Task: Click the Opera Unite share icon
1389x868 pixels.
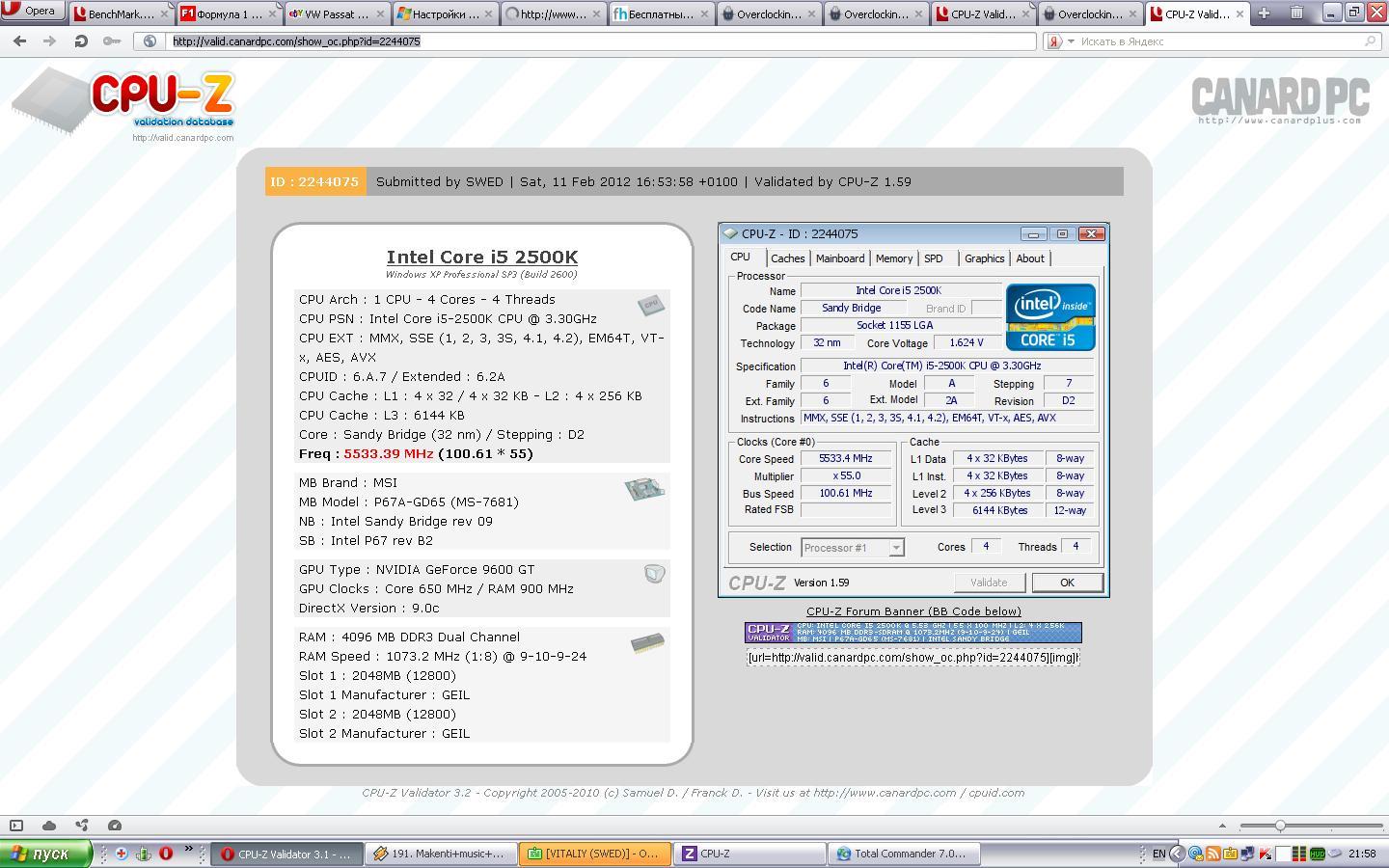Action: 82,826
